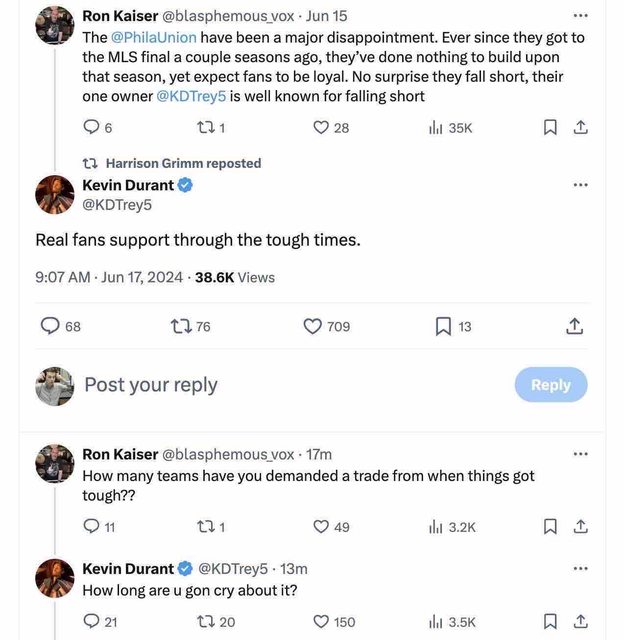This screenshot has width=624, height=640.
Task: Share the main Kevin Durant post
Action: [574, 326]
